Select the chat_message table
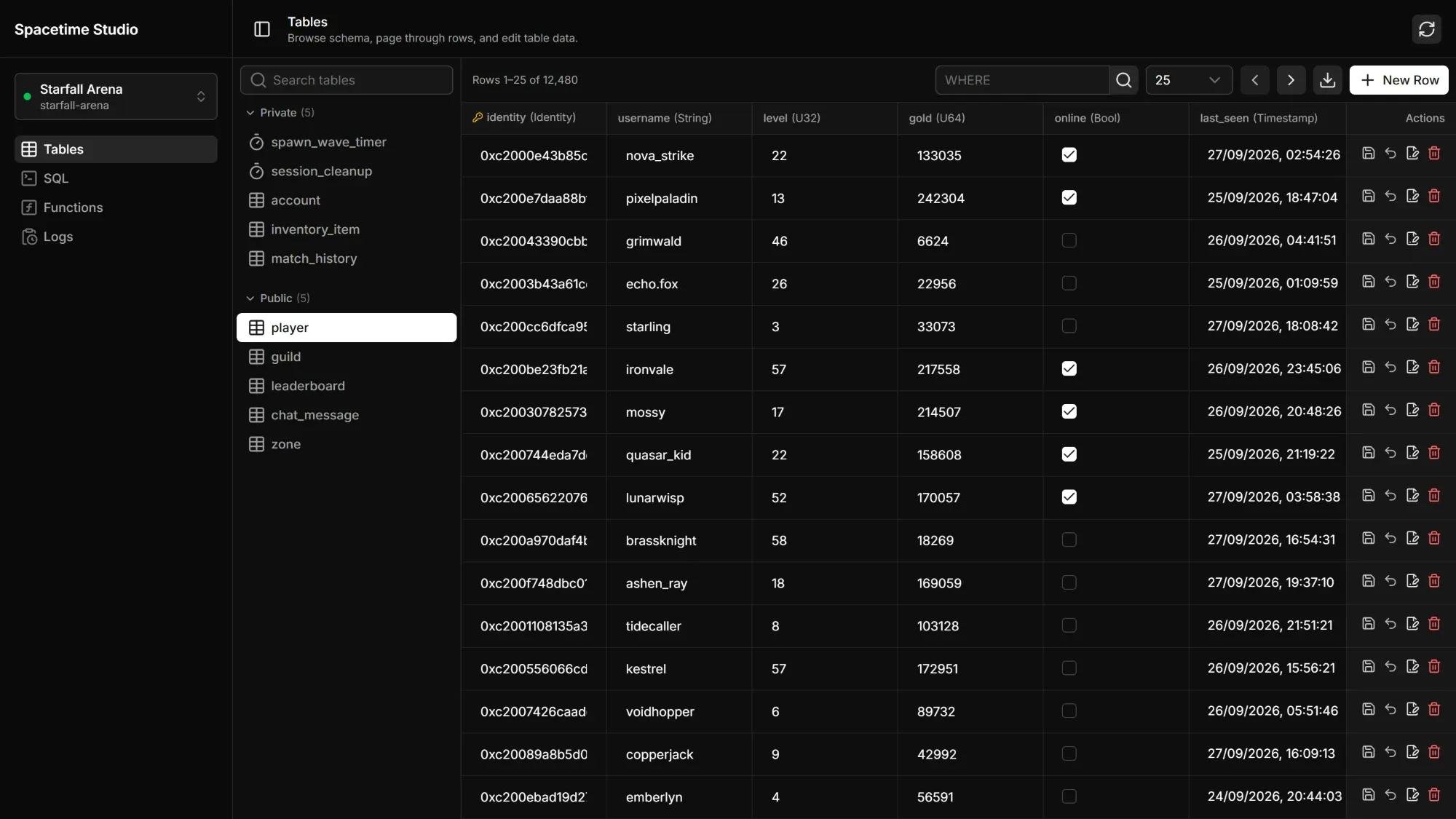The width and height of the screenshot is (1456, 819). 347,415
